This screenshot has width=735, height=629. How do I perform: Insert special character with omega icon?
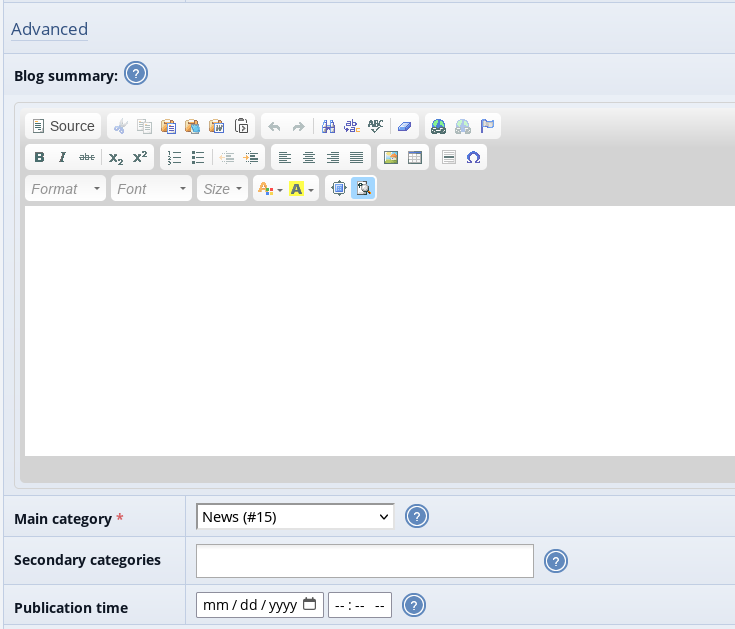pos(473,157)
